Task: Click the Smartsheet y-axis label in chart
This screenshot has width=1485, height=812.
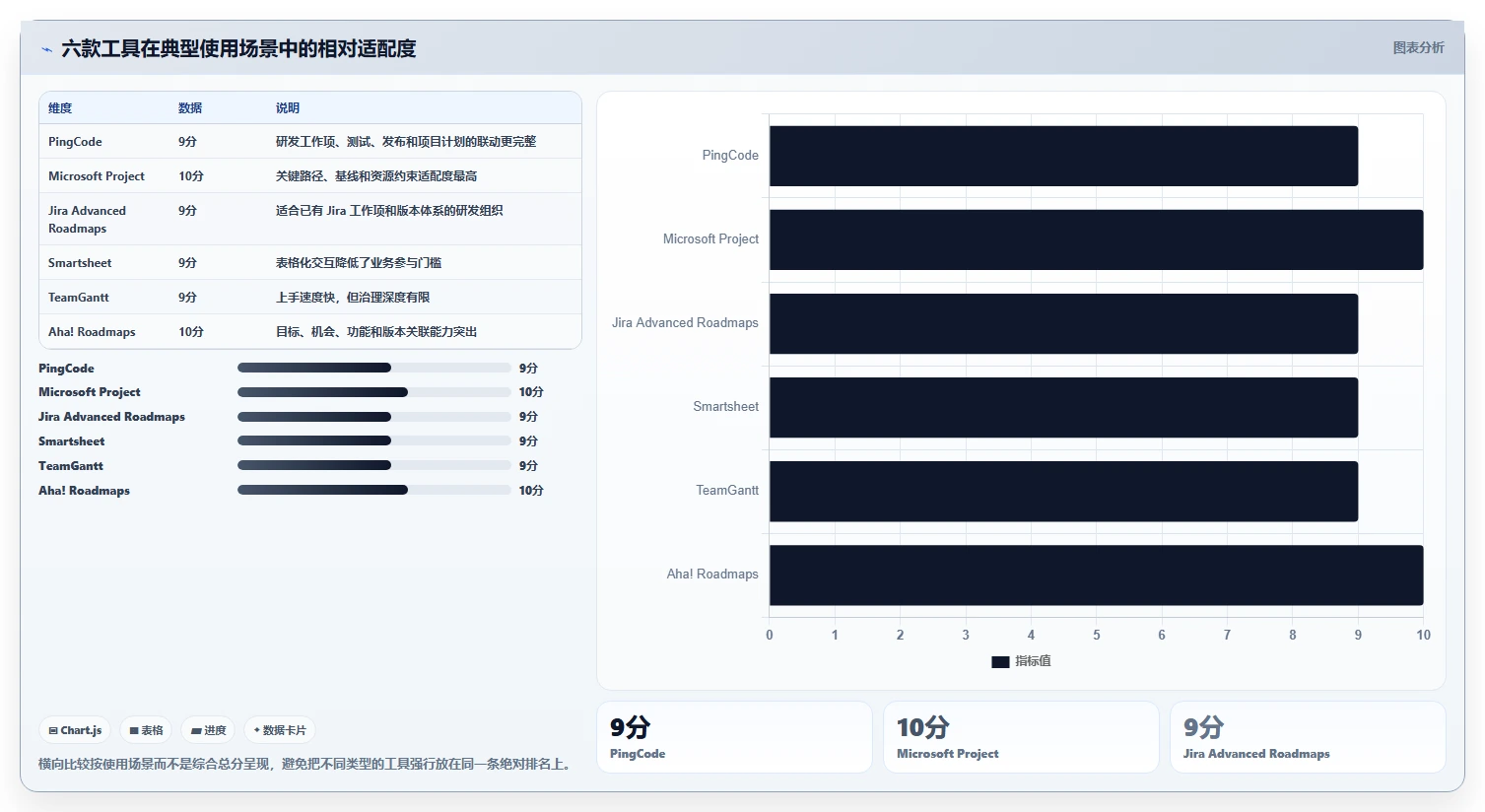Action: point(725,407)
